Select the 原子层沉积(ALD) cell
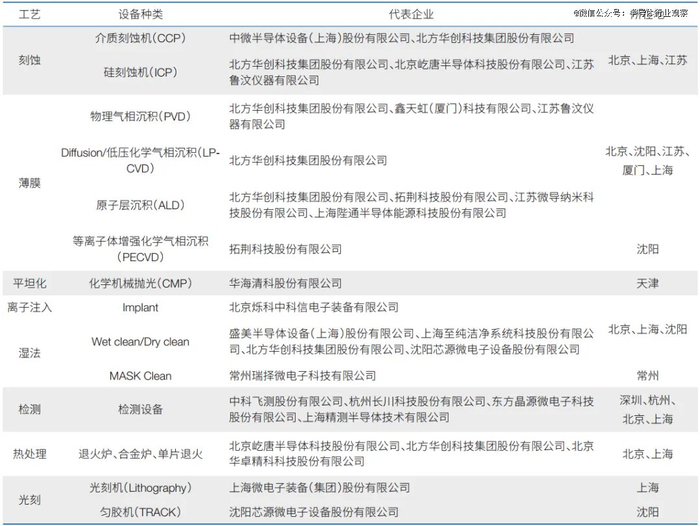The width and height of the screenshot is (700, 526). 140,205
